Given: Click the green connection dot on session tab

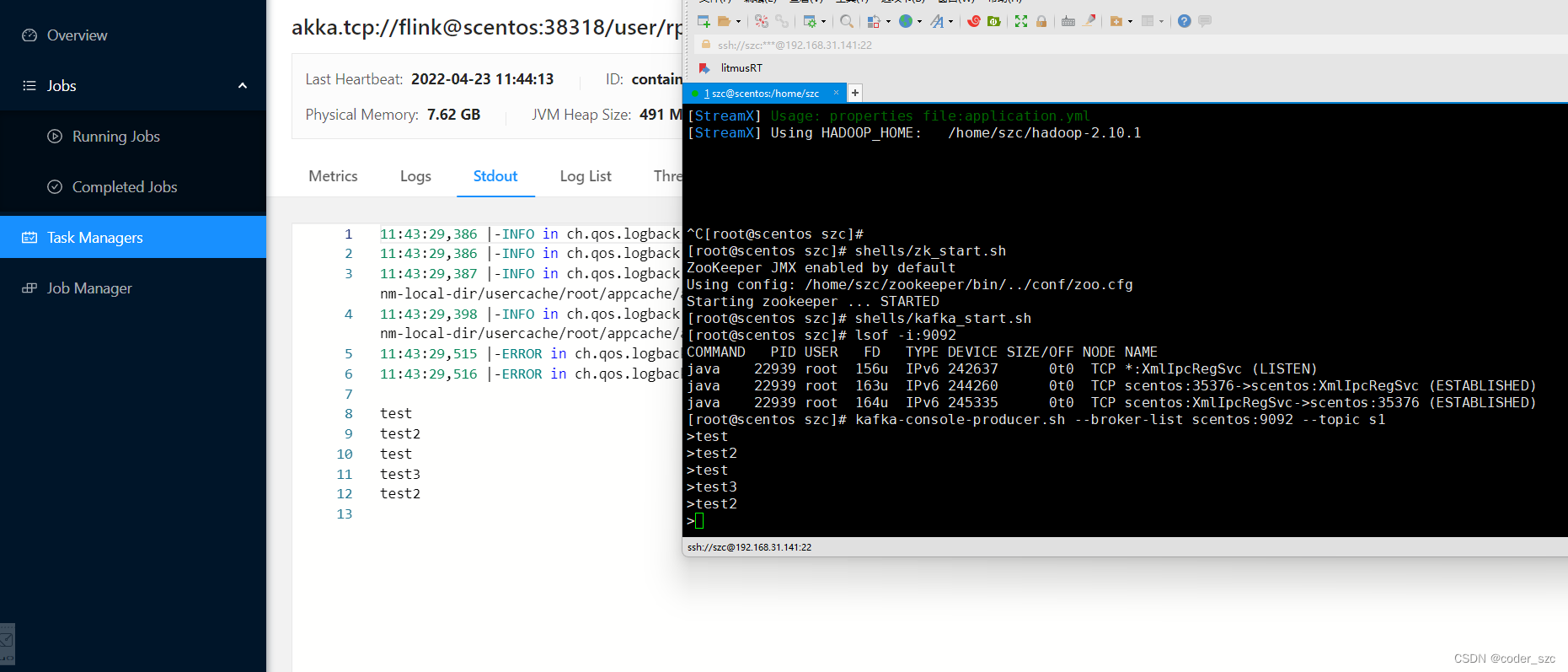Looking at the screenshot, I should tap(695, 94).
